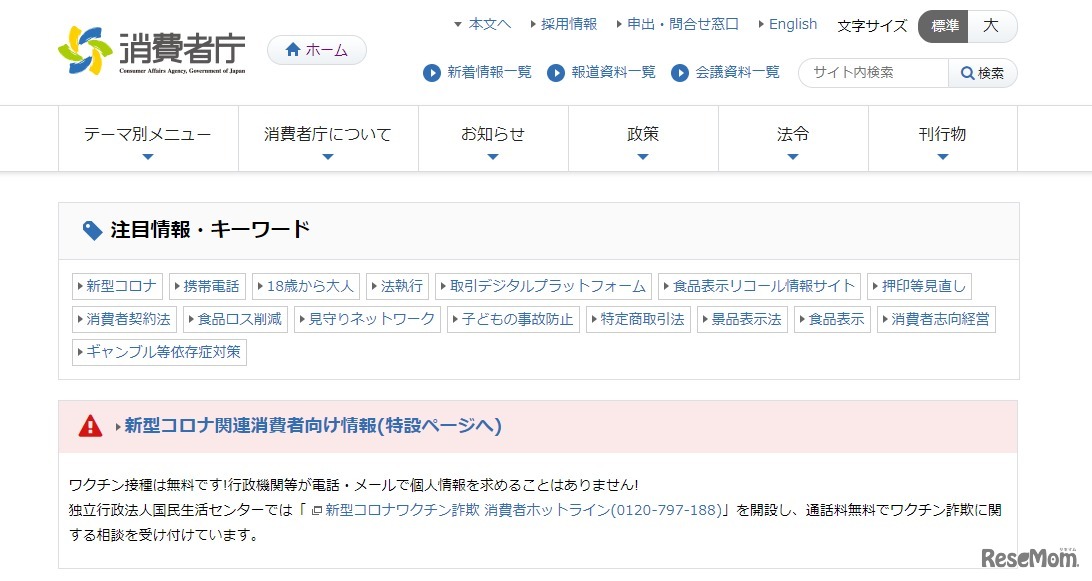
Task: Switch text size to 大
Action: [993, 27]
